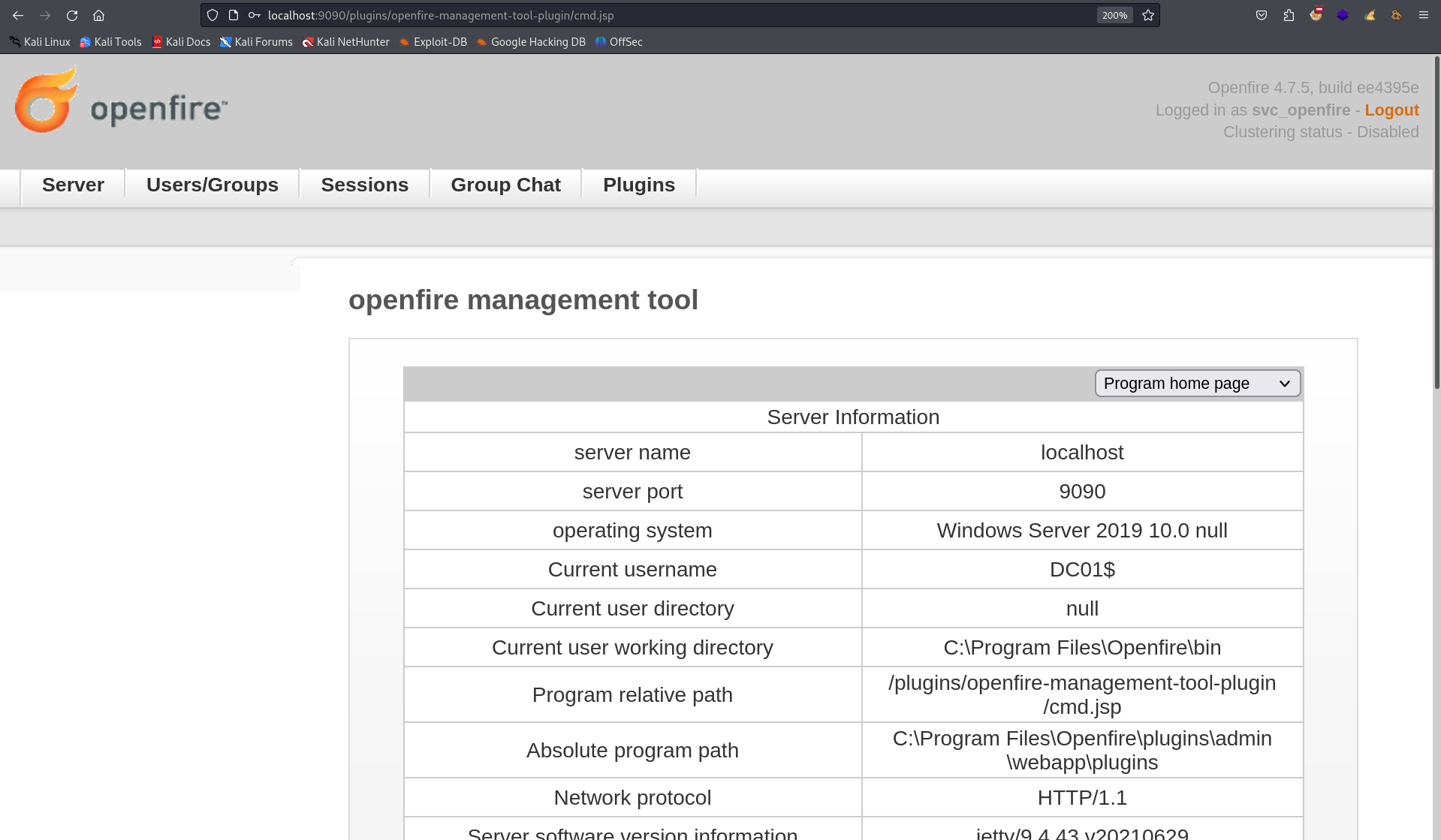Image resolution: width=1441 pixels, height=840 pixels.
Task: Bookmark this page with the star icon
Action: [x=1148, y=15]
